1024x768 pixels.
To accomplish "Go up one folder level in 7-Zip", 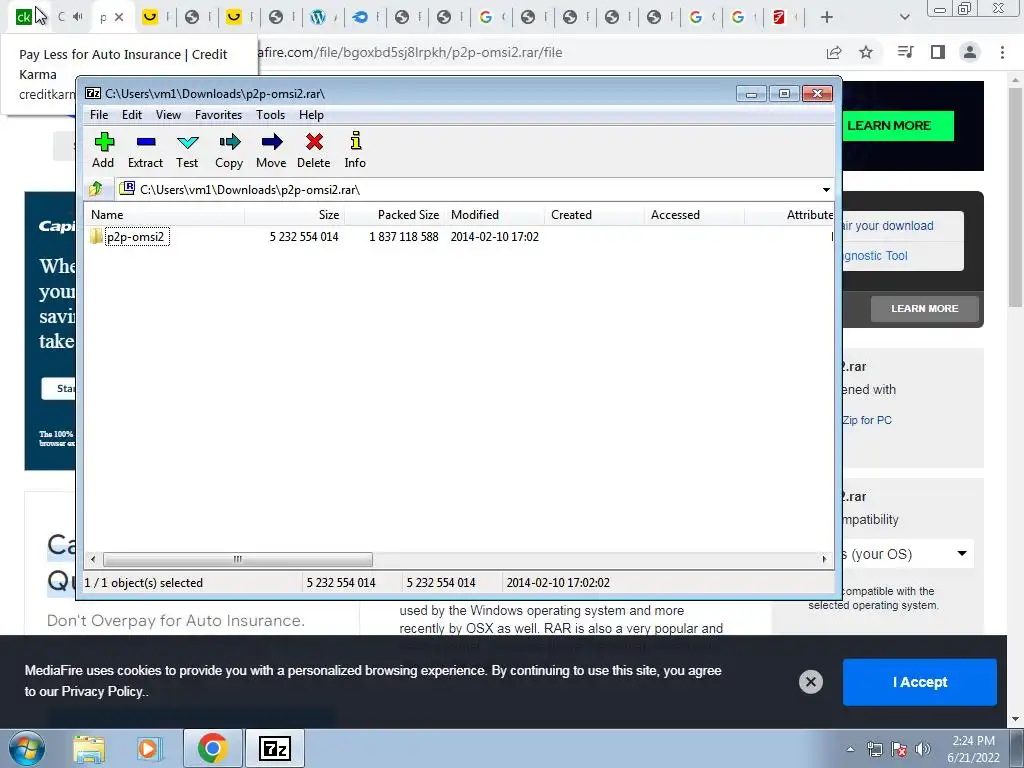I will pos(96,189).
